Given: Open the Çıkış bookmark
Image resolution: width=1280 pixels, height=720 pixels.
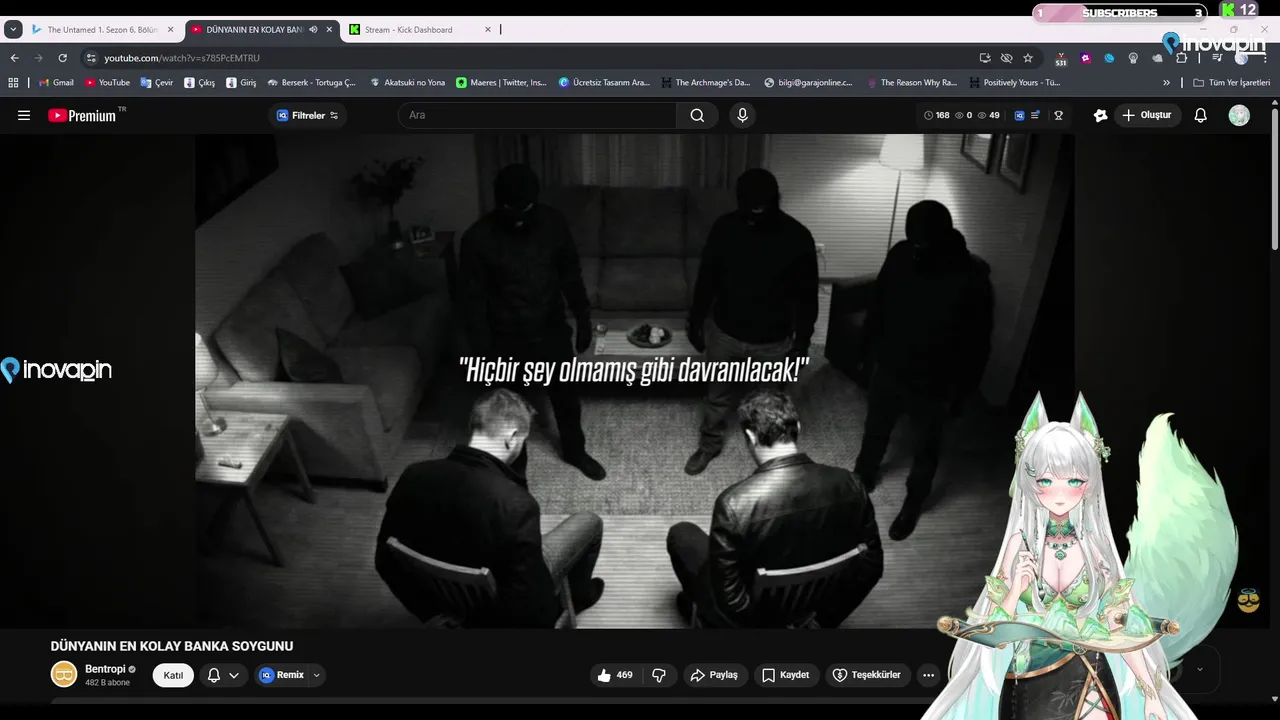Looking at the screenshot, I should [x=199, y=83].
